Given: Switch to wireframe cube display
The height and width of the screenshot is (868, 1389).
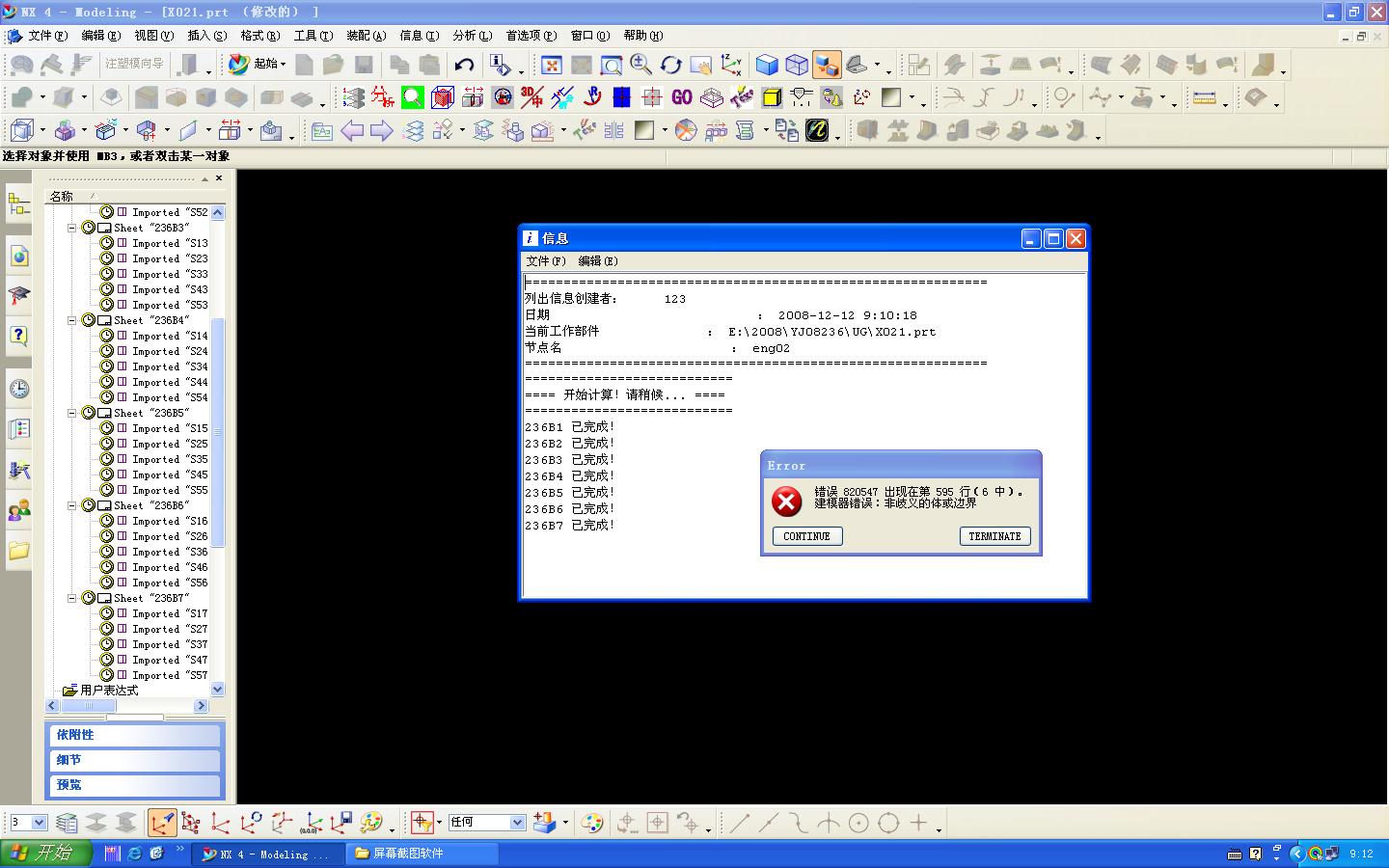Looking at the screenshot, I should pos(797,65).
